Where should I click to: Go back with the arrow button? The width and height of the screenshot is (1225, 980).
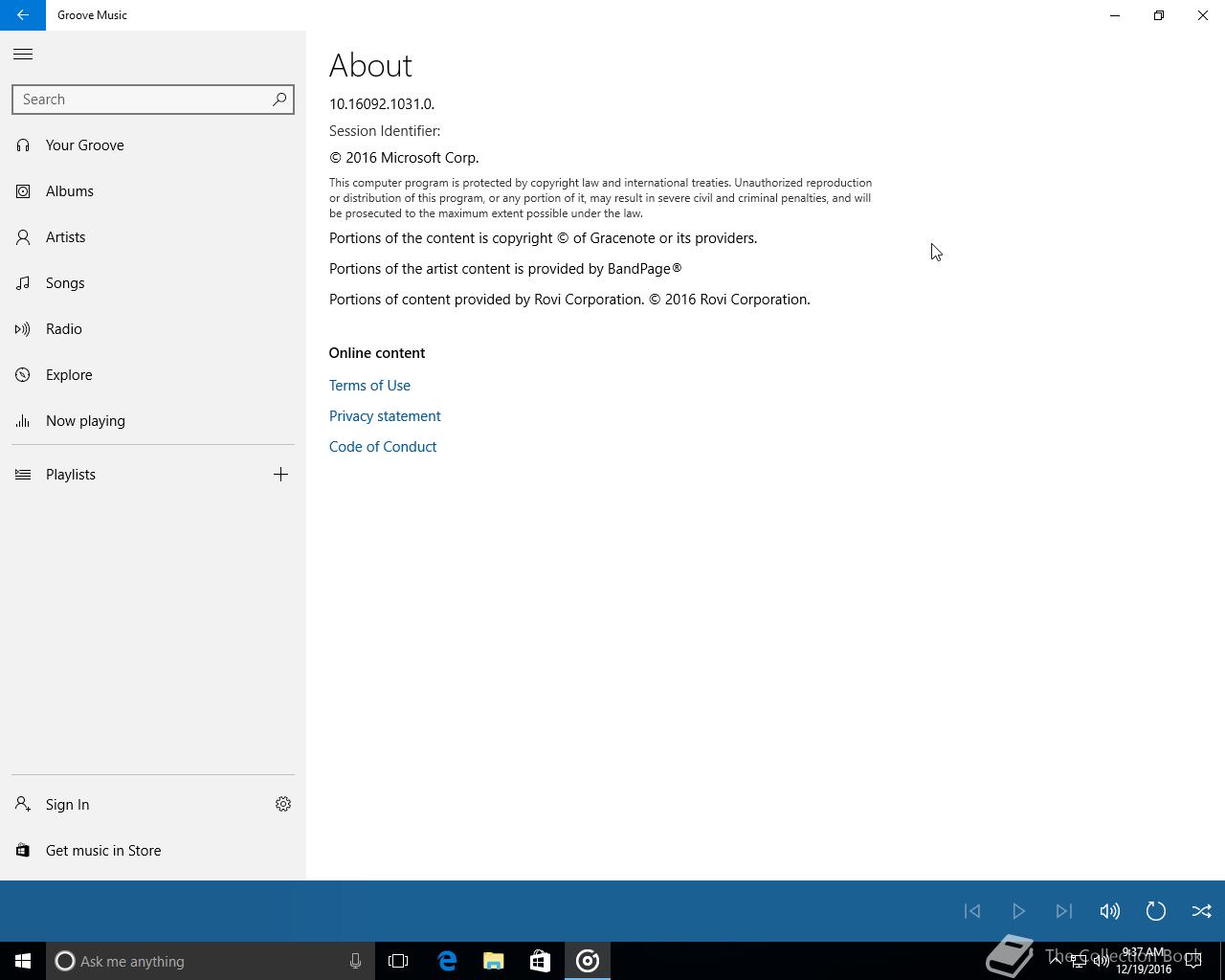[23, 15]
